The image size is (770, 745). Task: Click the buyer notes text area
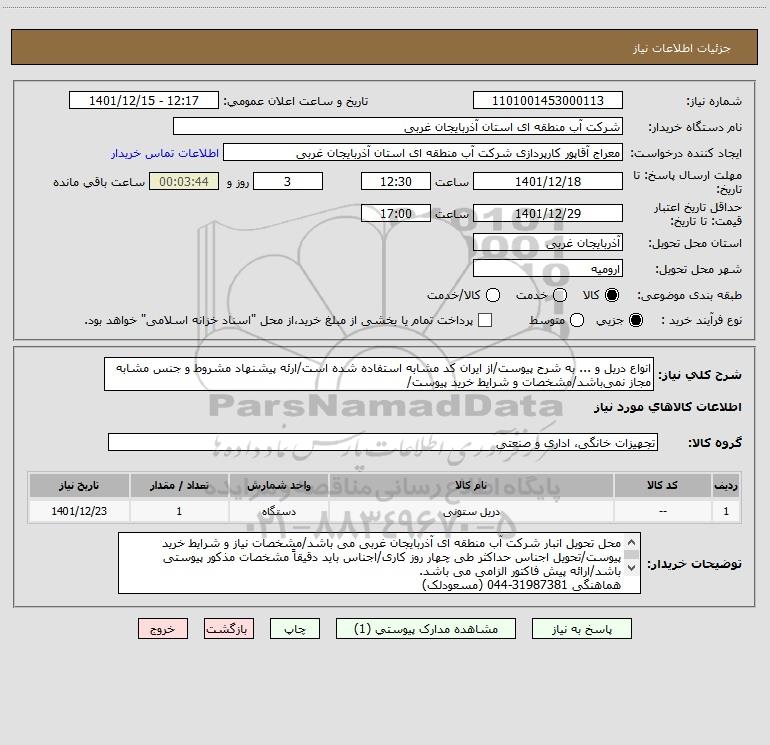click(x=379, y=563)
